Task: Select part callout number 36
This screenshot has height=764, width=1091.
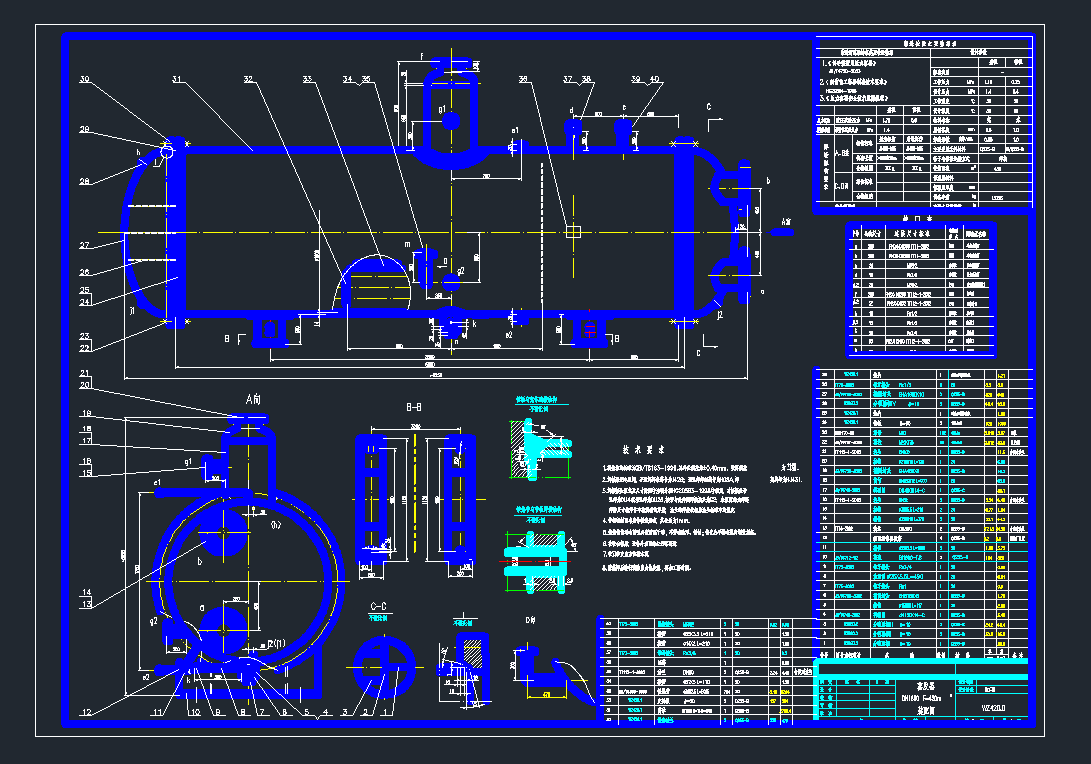Action: (x=523, y=79)
